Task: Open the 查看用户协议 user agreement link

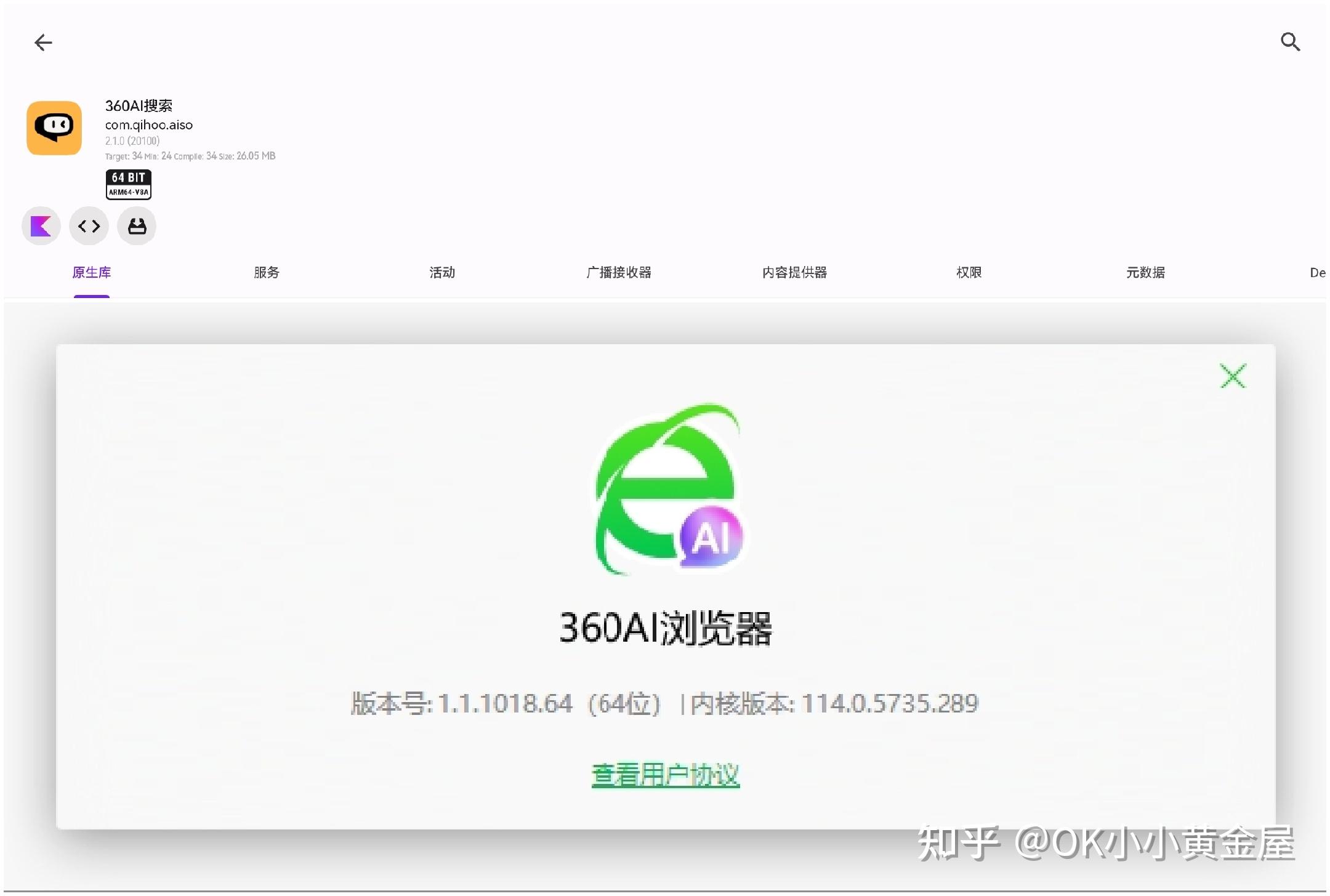Action: 665,775
